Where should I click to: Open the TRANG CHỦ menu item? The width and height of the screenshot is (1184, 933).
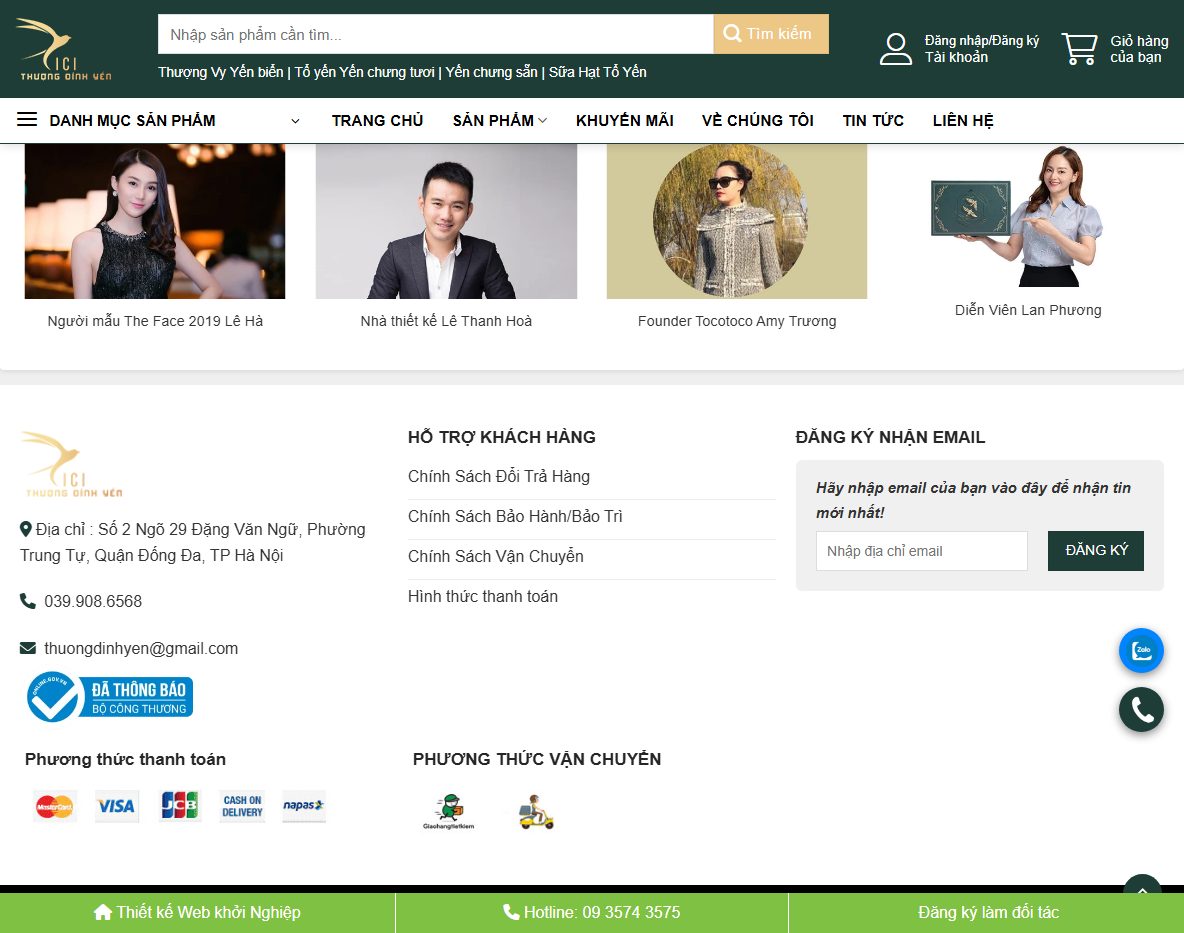click(x=377, y=120)
